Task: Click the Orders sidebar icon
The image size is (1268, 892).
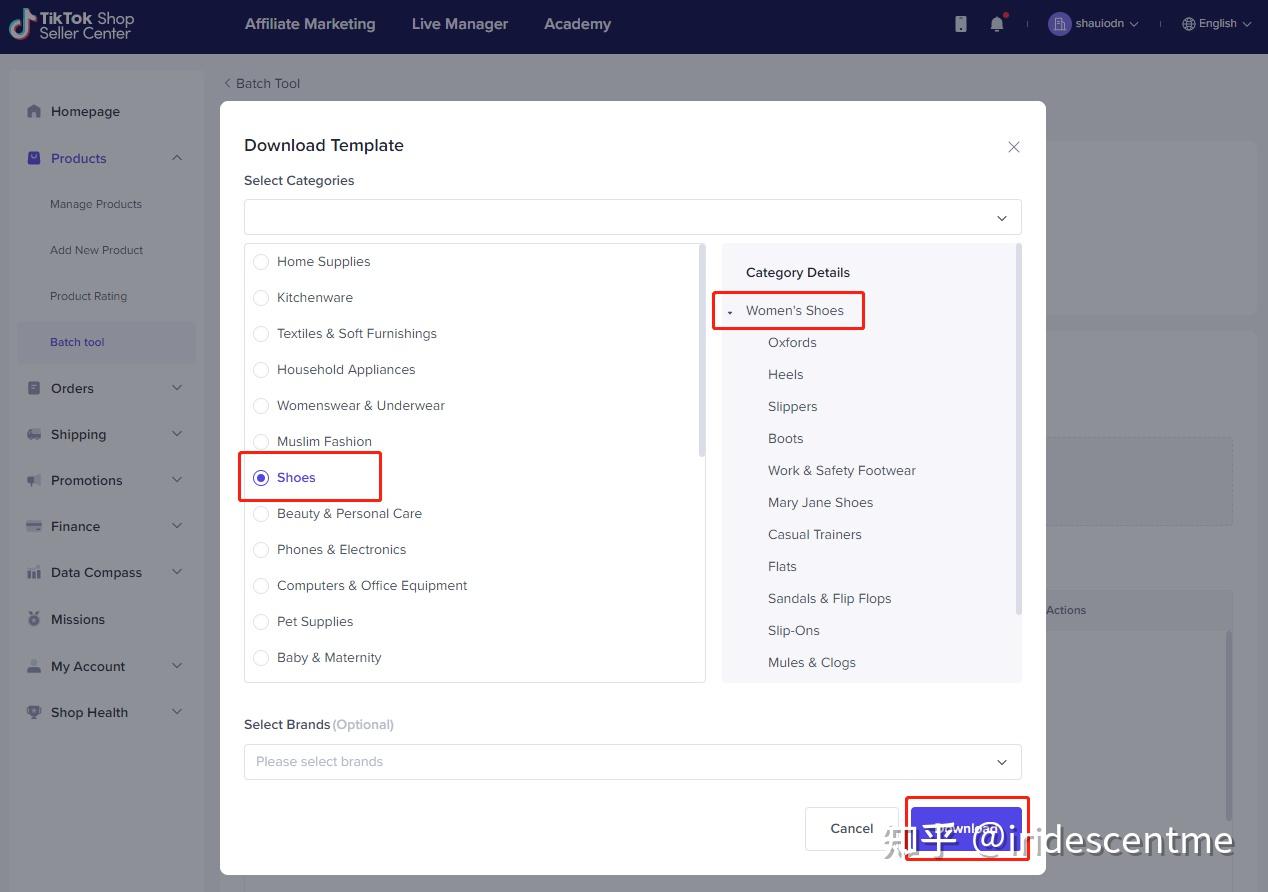Action: pyautogui.click(x=35, y=388)
